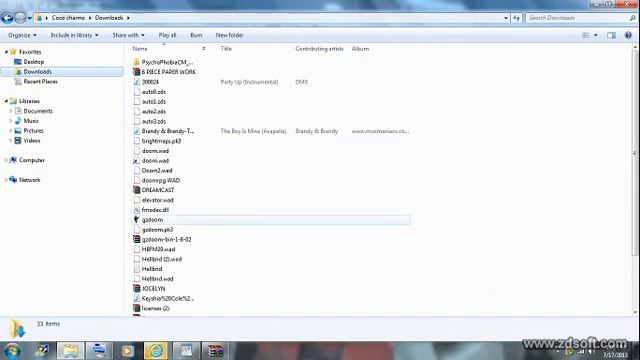Select Downloads in Favorites
This screenshot has height=360, width=640.
38,71
